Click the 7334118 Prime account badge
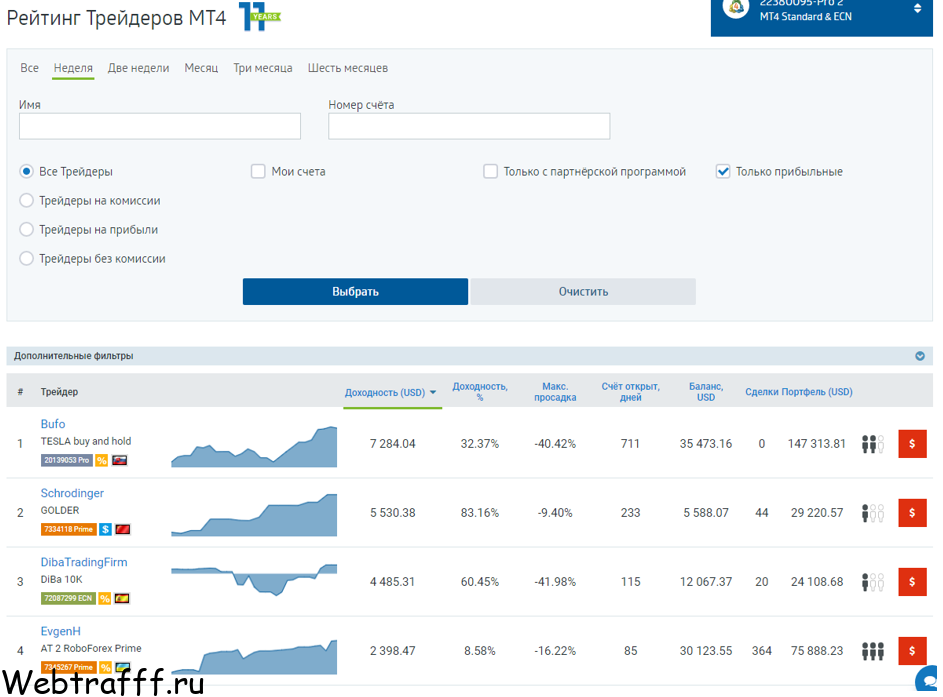The width and height of the screenshot is (943, 697). pos(69,529)
